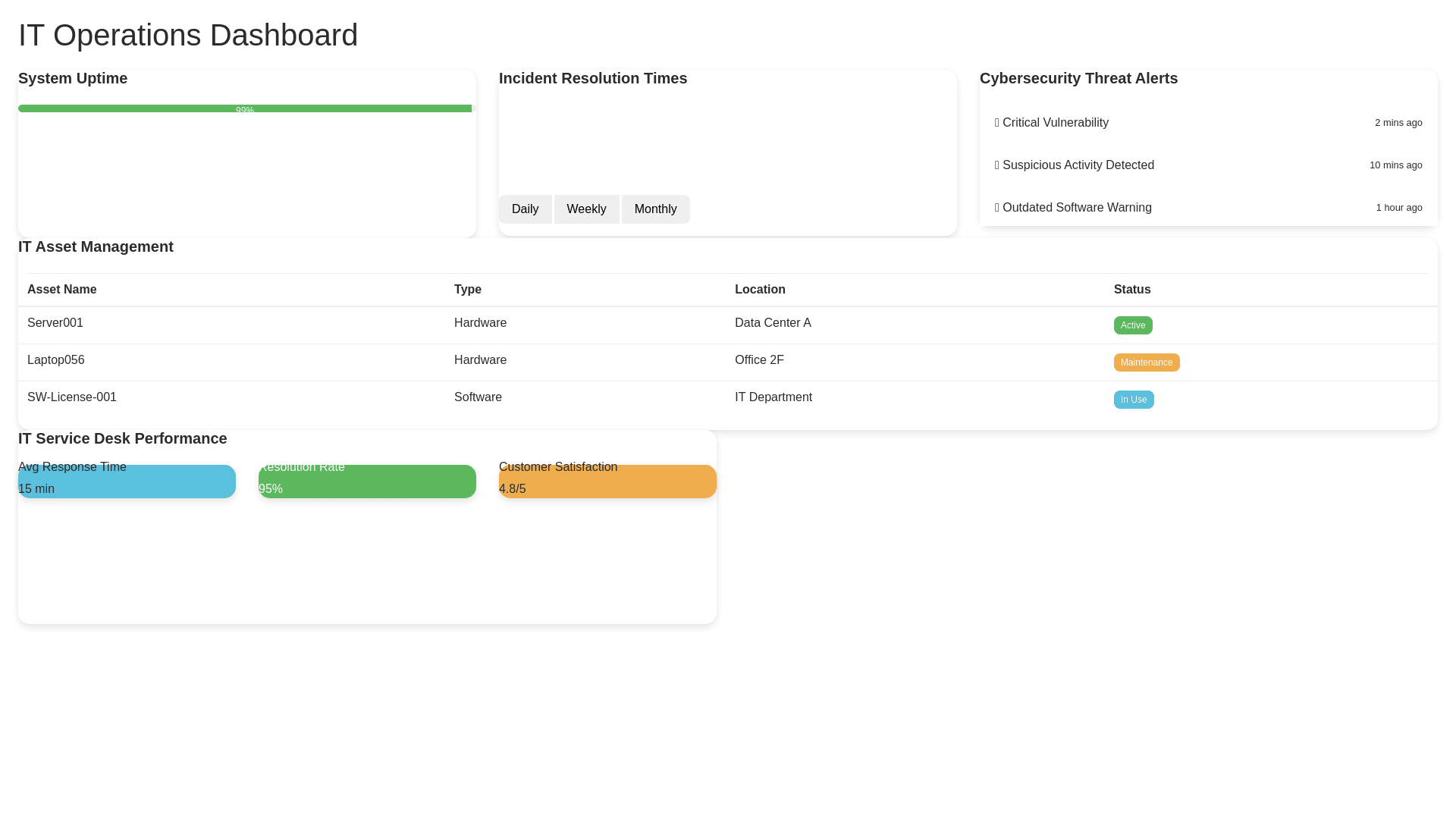Open the Customer Satisfaction card
The width and height of the screenshot is (1456, 819).
coord(607,482)
